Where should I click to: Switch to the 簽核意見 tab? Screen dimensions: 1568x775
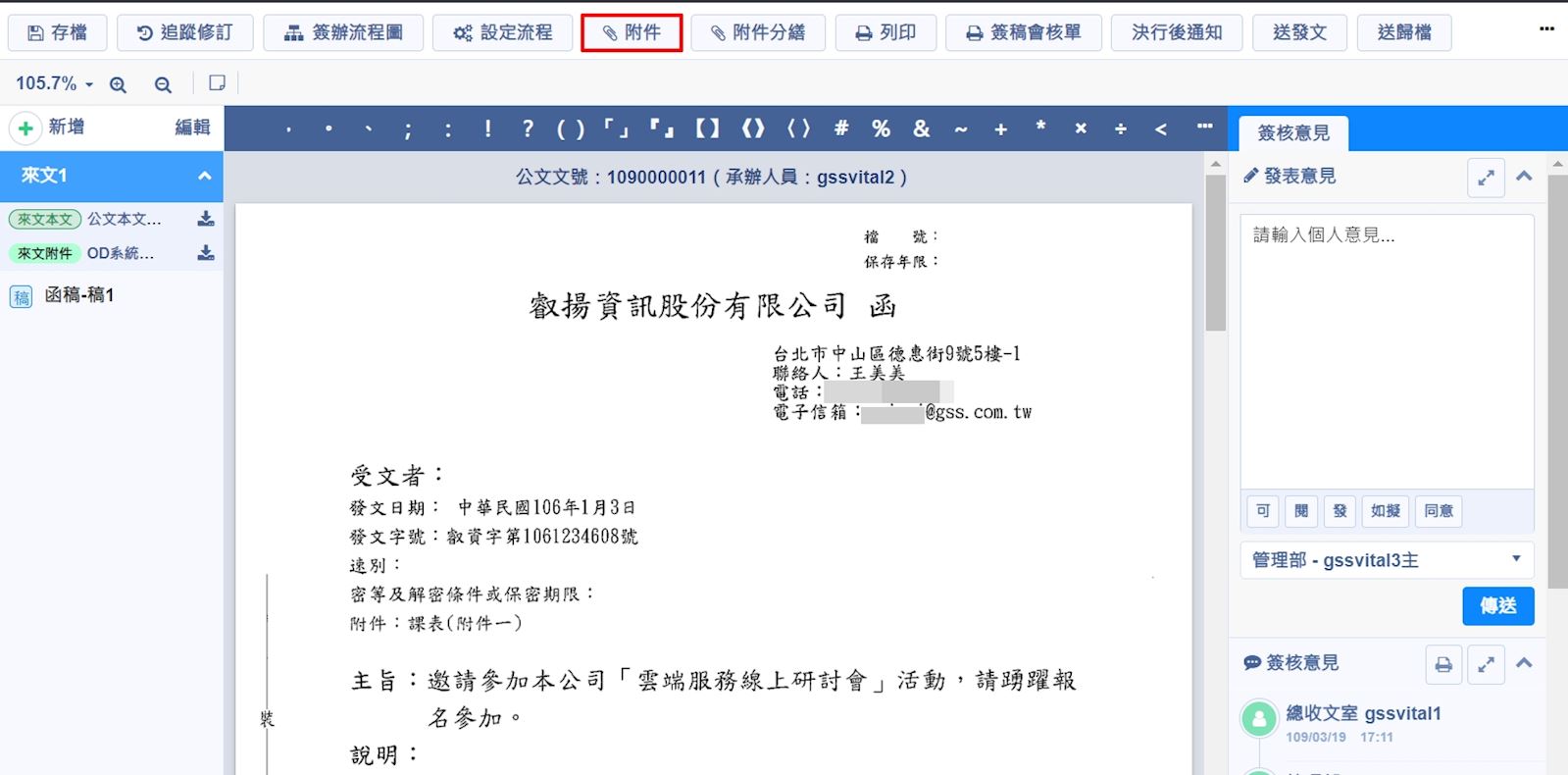click(x=1293, y=132)
